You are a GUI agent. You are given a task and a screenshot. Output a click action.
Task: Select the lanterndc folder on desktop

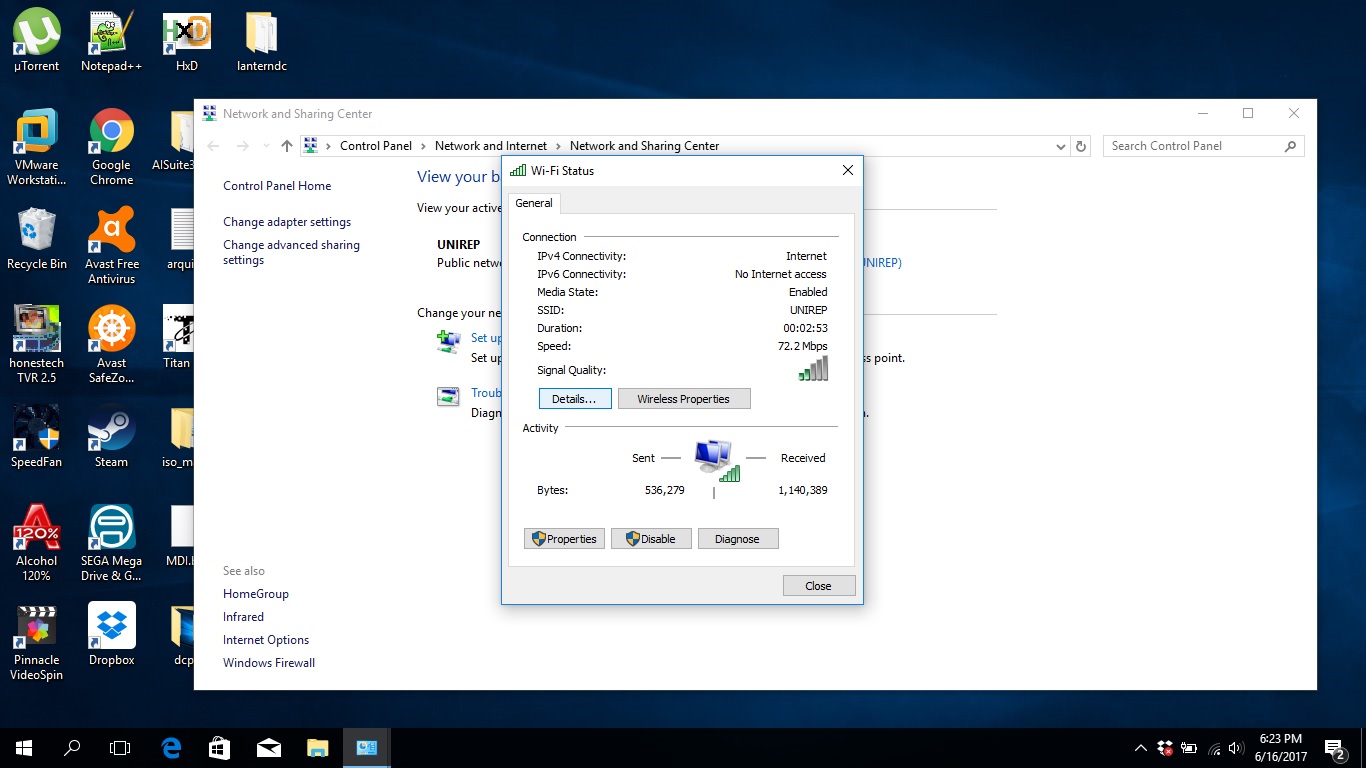point(262,42)
